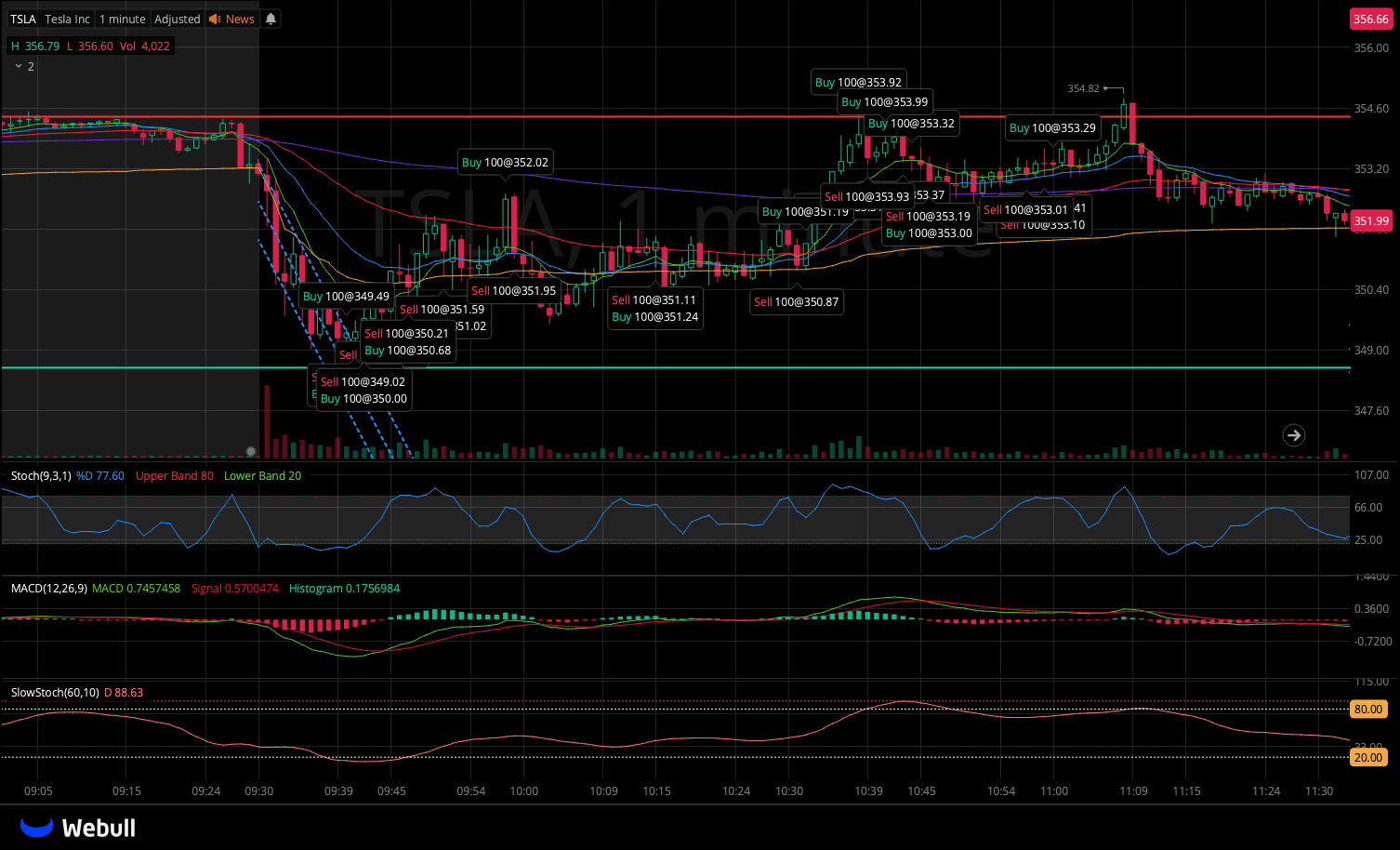Open the Adjusted price setting dropdown
Screen dimensions: 1400x850
click(x=178, y=19)
